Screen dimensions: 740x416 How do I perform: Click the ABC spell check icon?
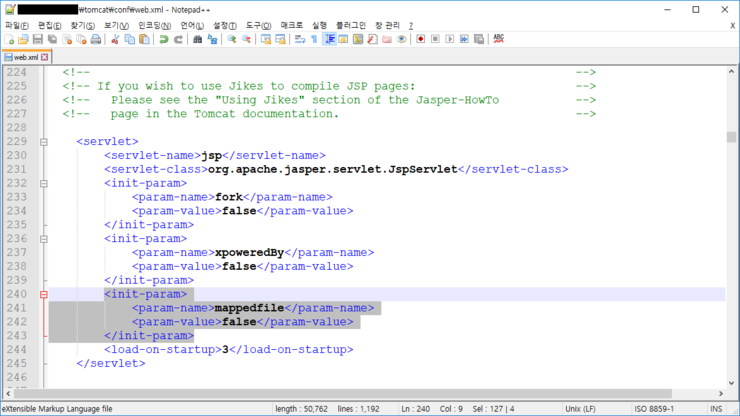point(498,39)
